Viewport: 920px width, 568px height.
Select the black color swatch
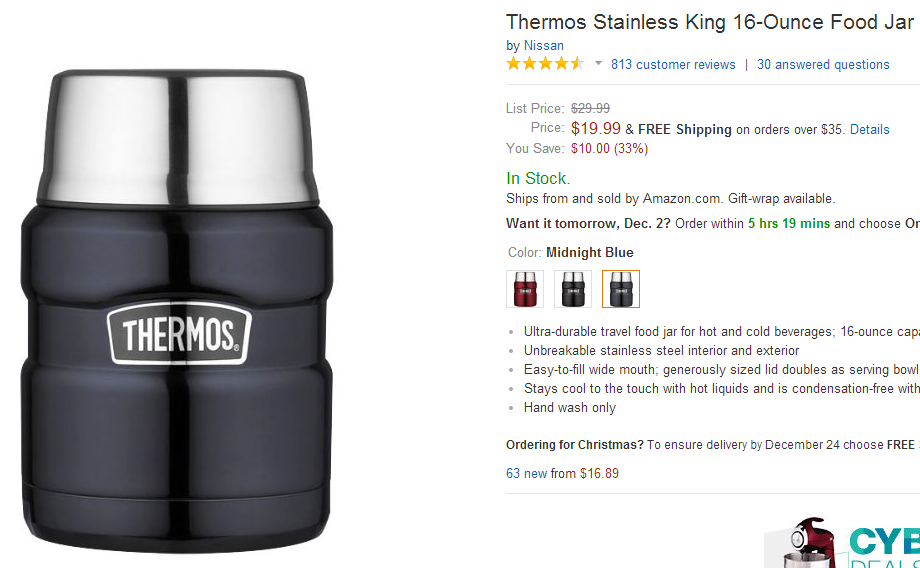click(x=573, y=288)
